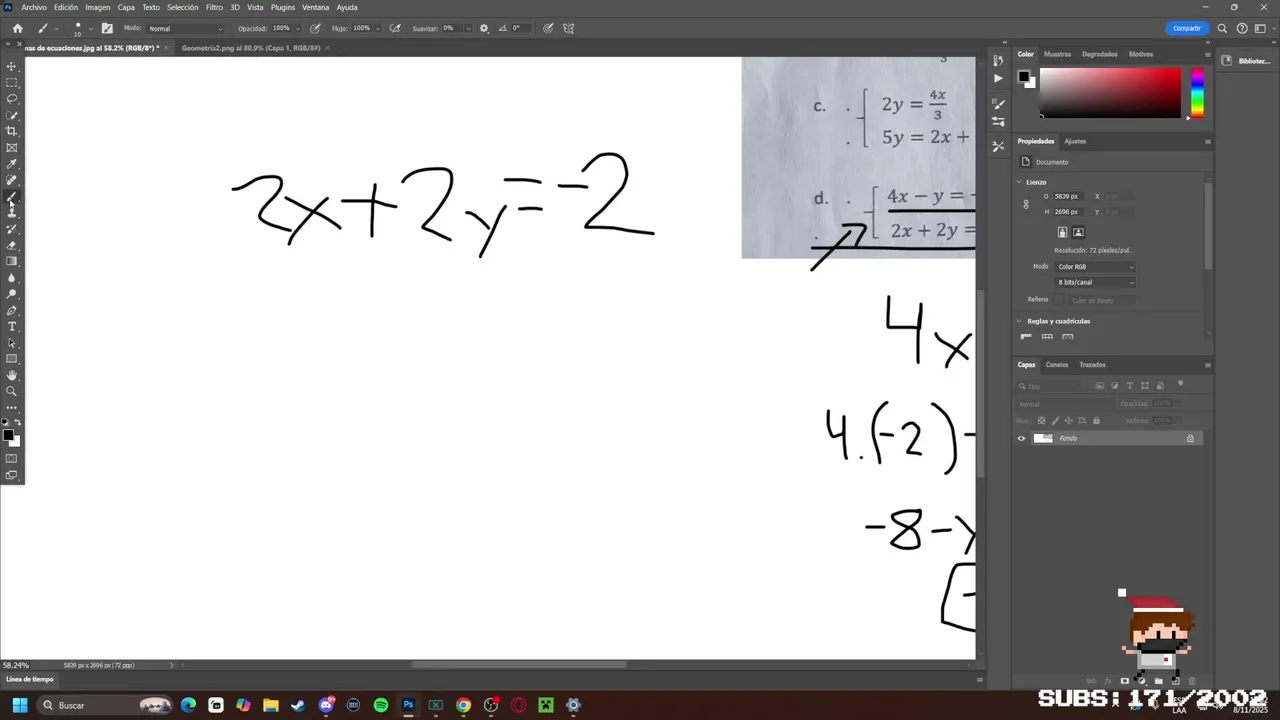Select the Frame tool

12,148
